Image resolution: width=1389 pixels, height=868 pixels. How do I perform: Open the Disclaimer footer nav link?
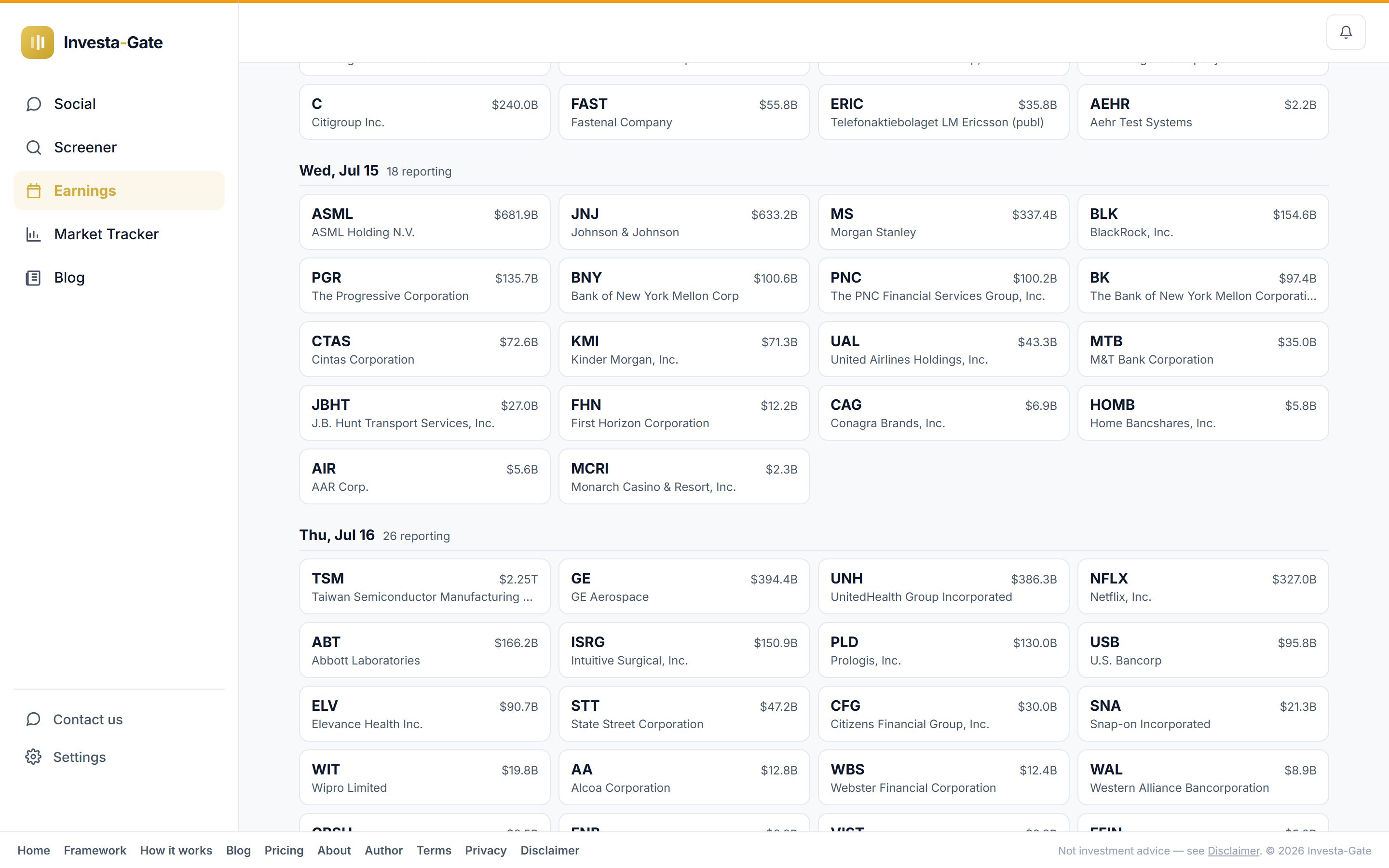pos(550,850)
